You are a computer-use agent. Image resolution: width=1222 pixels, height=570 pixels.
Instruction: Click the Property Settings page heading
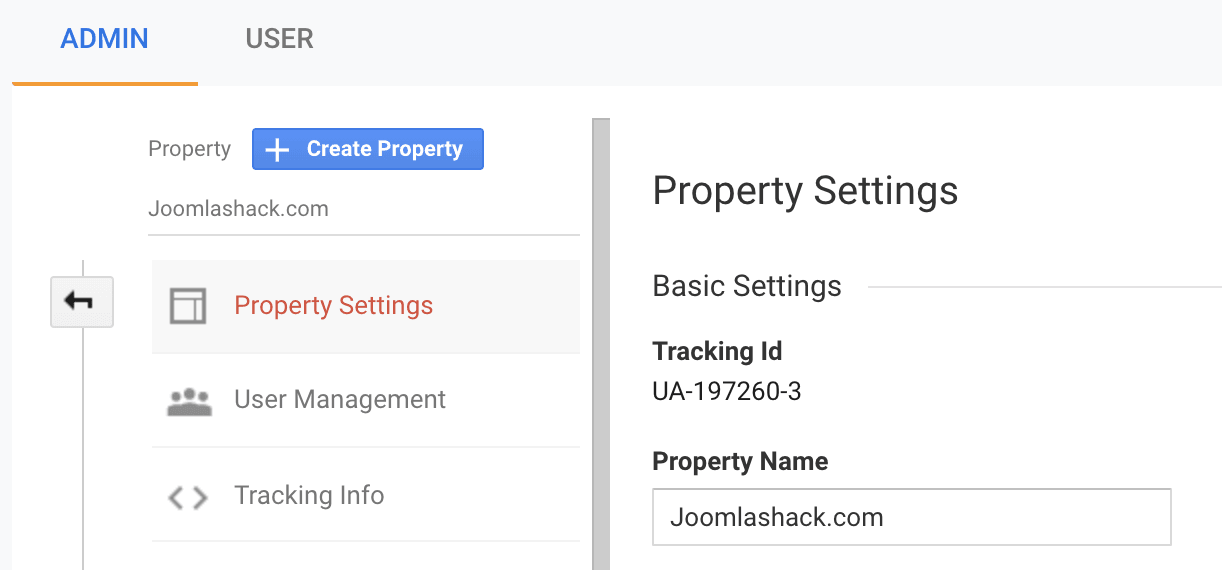pyautogui.click(x=805, y=191)
